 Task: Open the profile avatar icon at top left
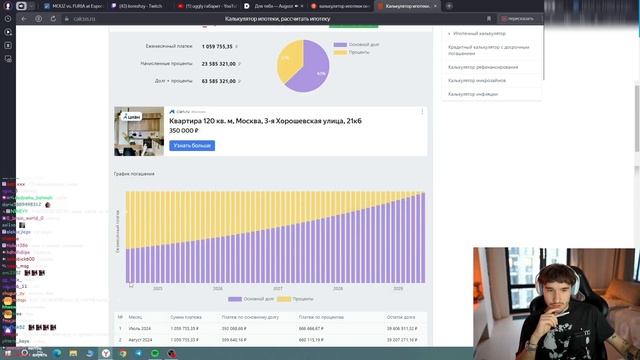[7, 6]
